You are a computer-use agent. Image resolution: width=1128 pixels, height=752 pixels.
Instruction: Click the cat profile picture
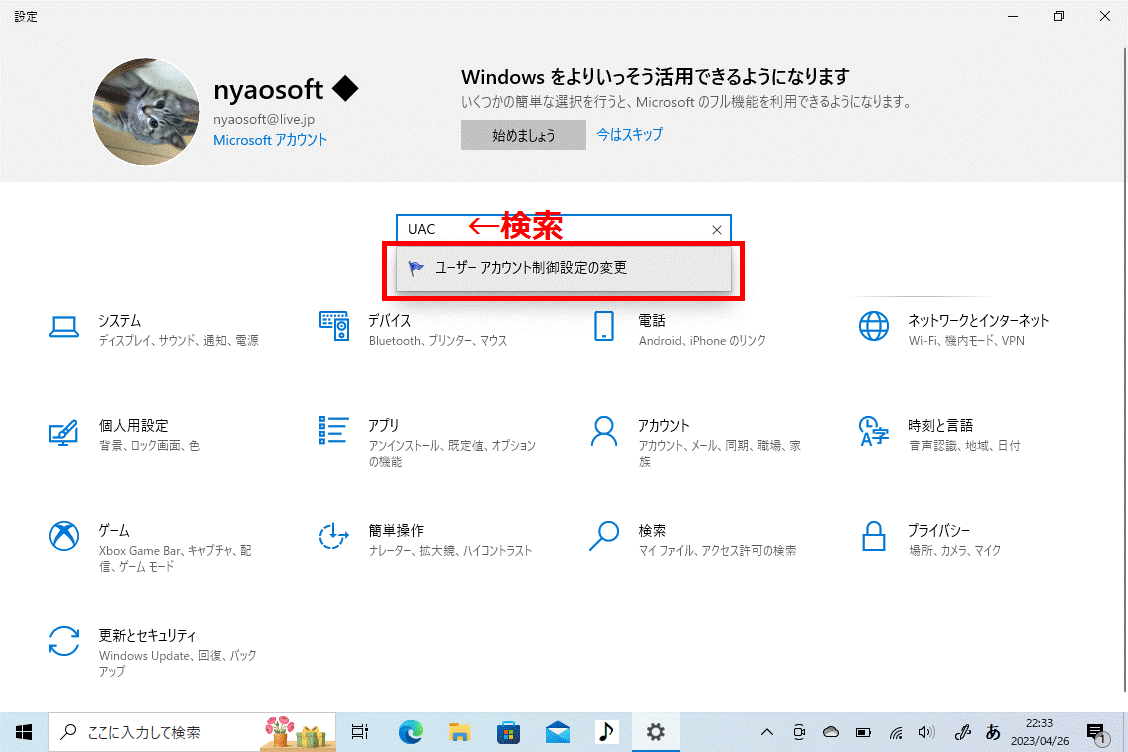pyautogui.click(x=146, y=112)
